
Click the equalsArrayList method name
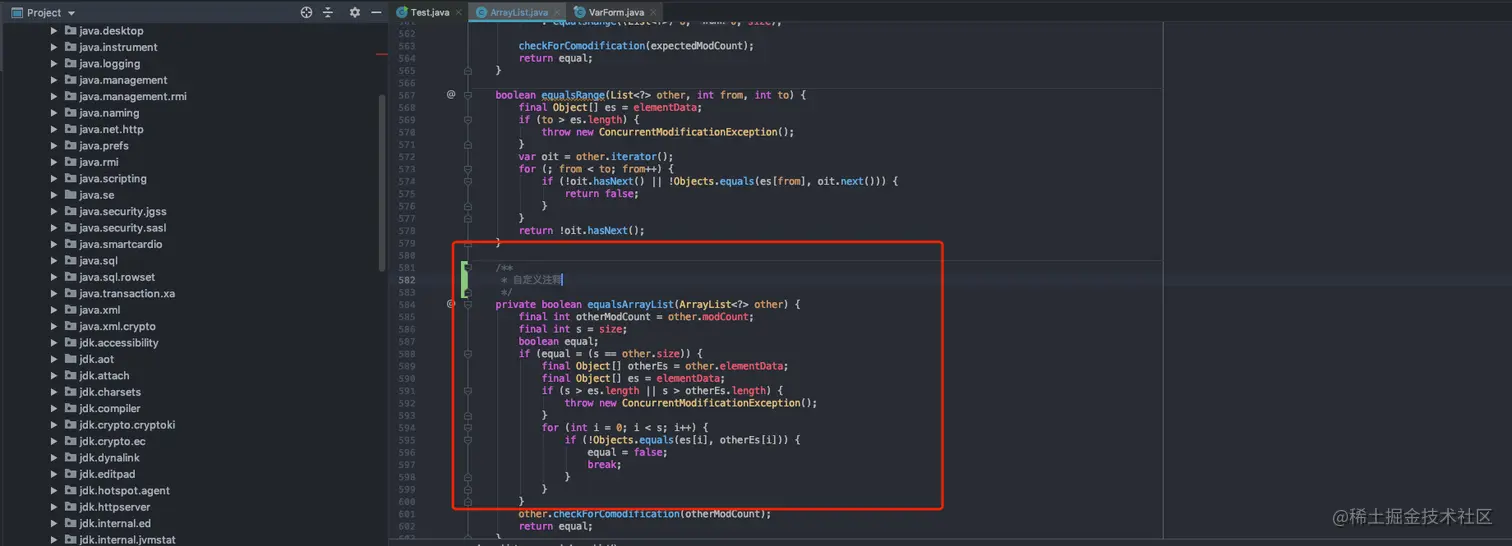[x=630, y=304]
